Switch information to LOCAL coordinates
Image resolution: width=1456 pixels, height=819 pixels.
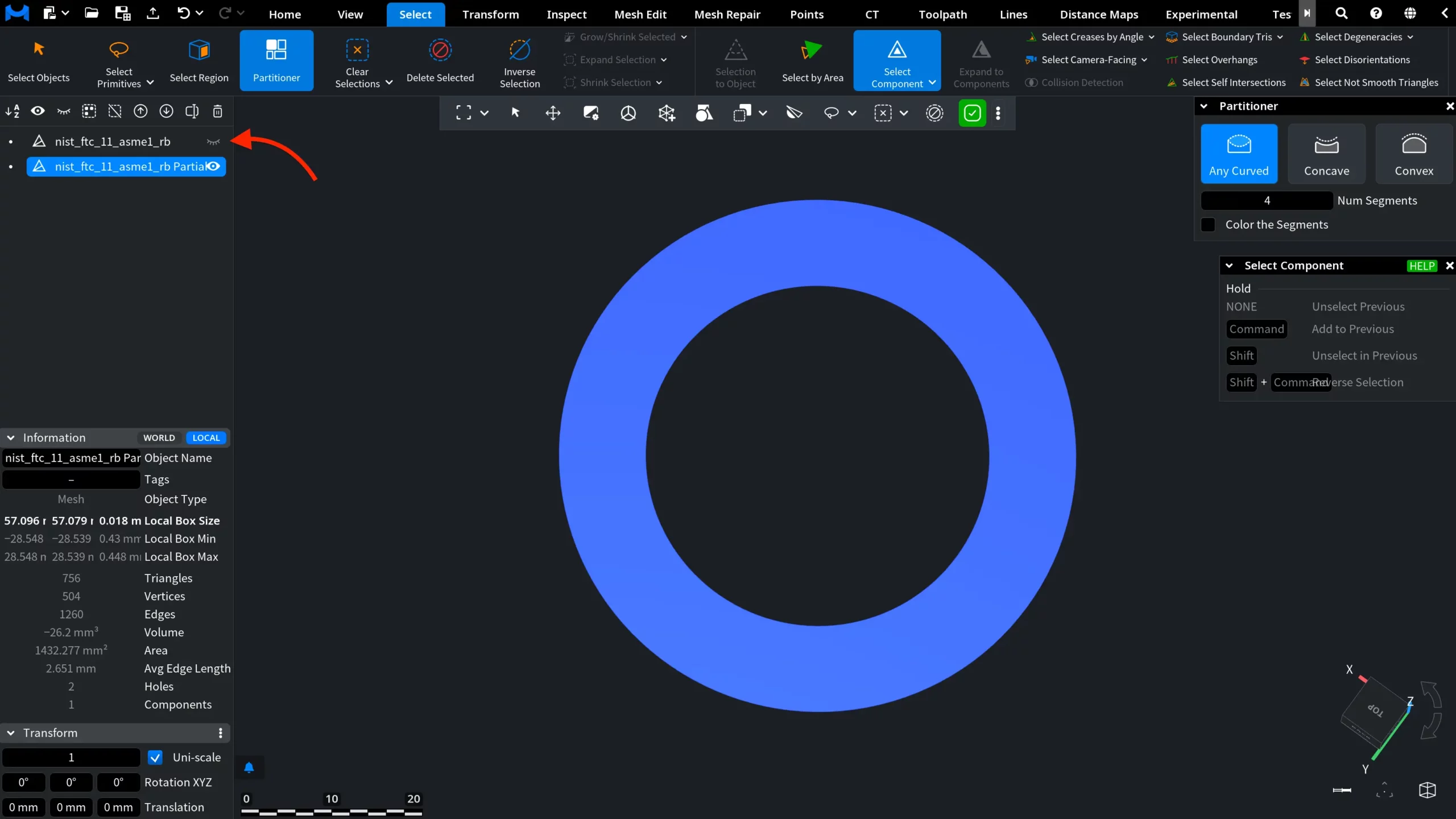pos(206,438)
